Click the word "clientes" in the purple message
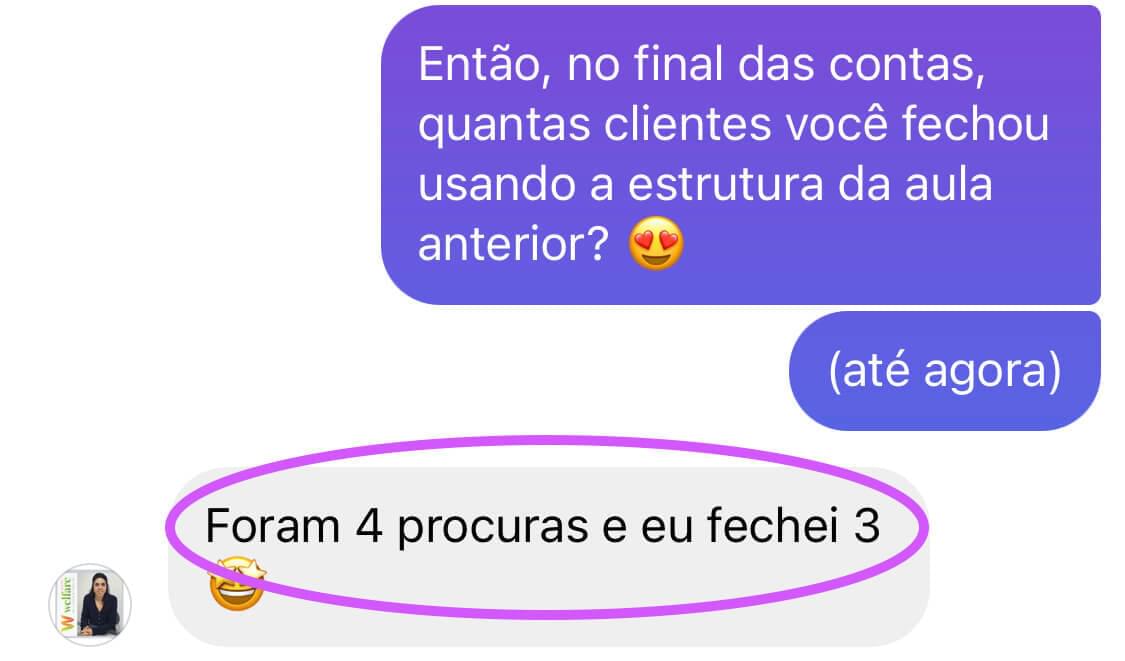 pyautogui.click(x=687, y=123)
